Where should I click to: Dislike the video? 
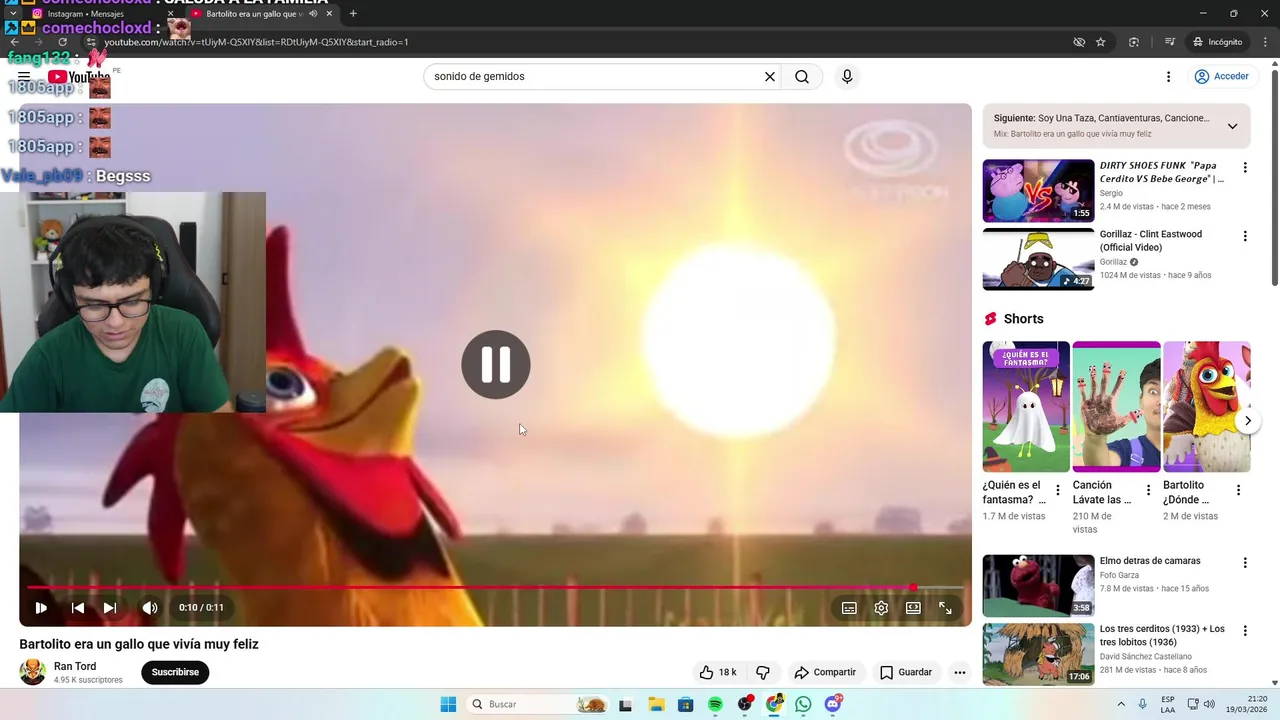[x=763, y=673]
